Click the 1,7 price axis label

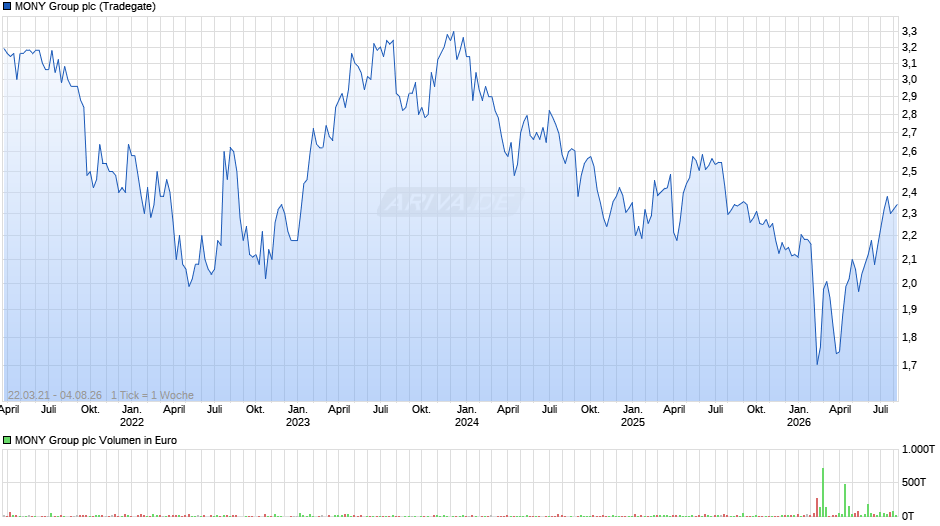[x=909, y=365]
